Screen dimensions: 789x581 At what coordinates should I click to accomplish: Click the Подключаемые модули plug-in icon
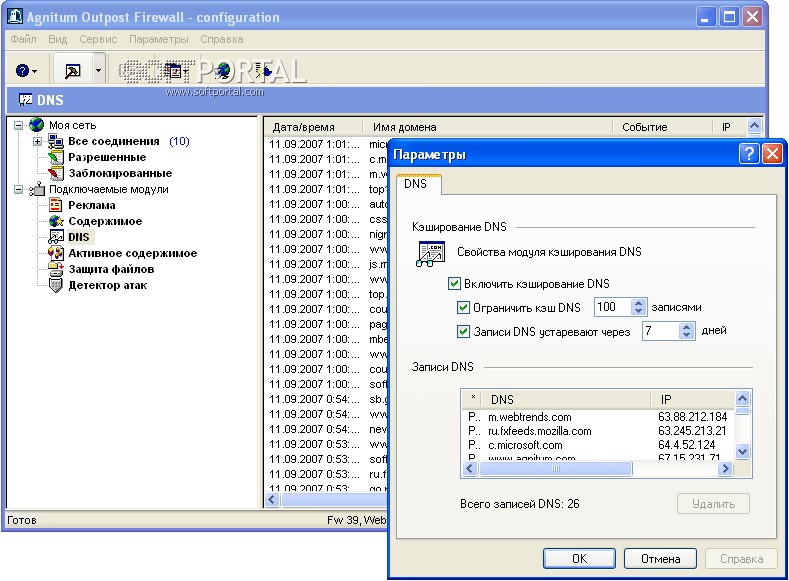click(37, 190)
